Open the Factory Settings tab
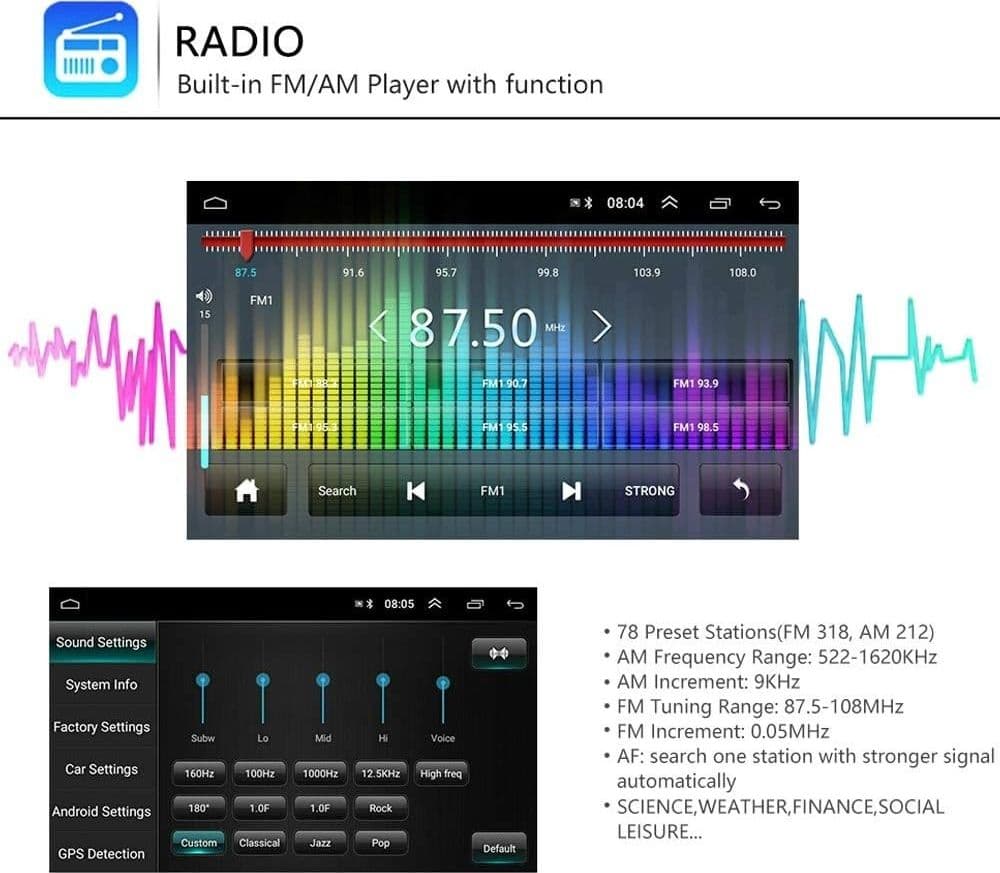 102,727
